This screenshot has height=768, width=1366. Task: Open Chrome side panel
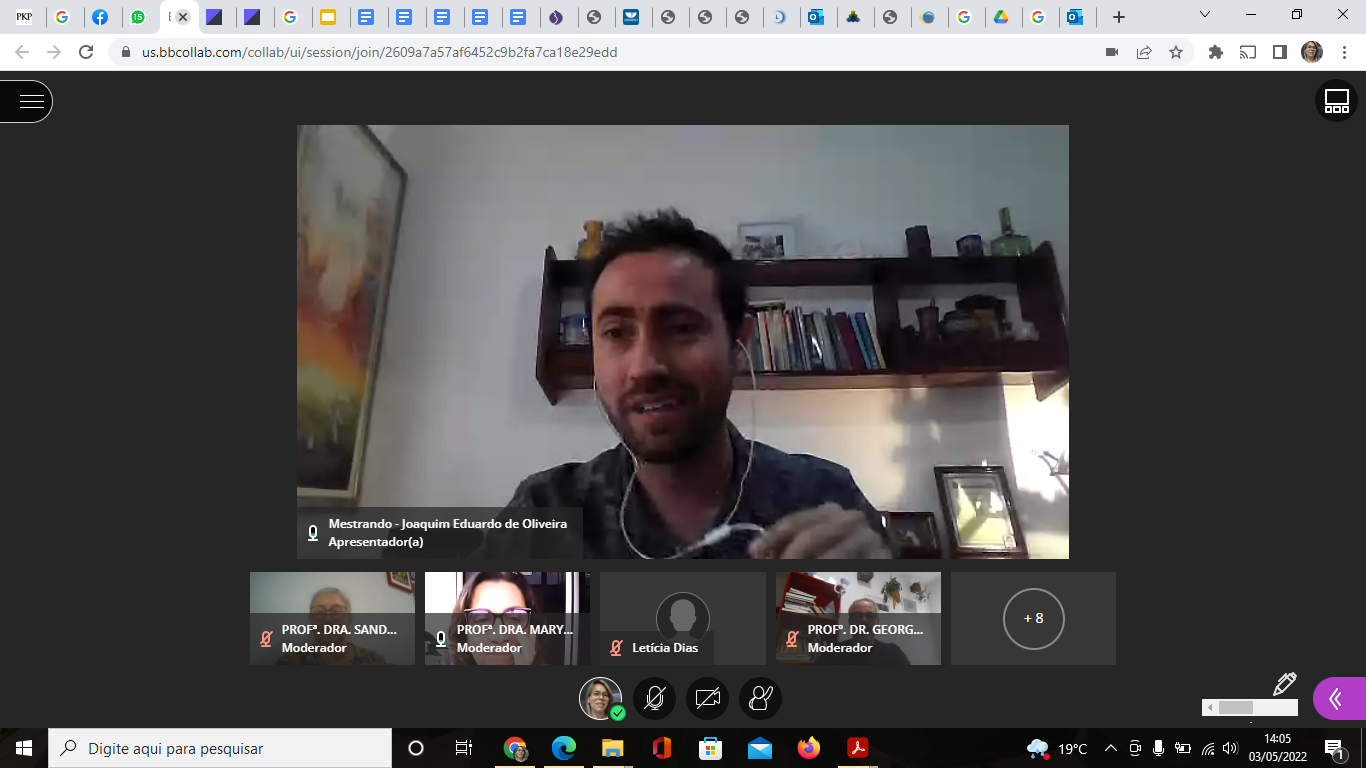click(1280, 52)
